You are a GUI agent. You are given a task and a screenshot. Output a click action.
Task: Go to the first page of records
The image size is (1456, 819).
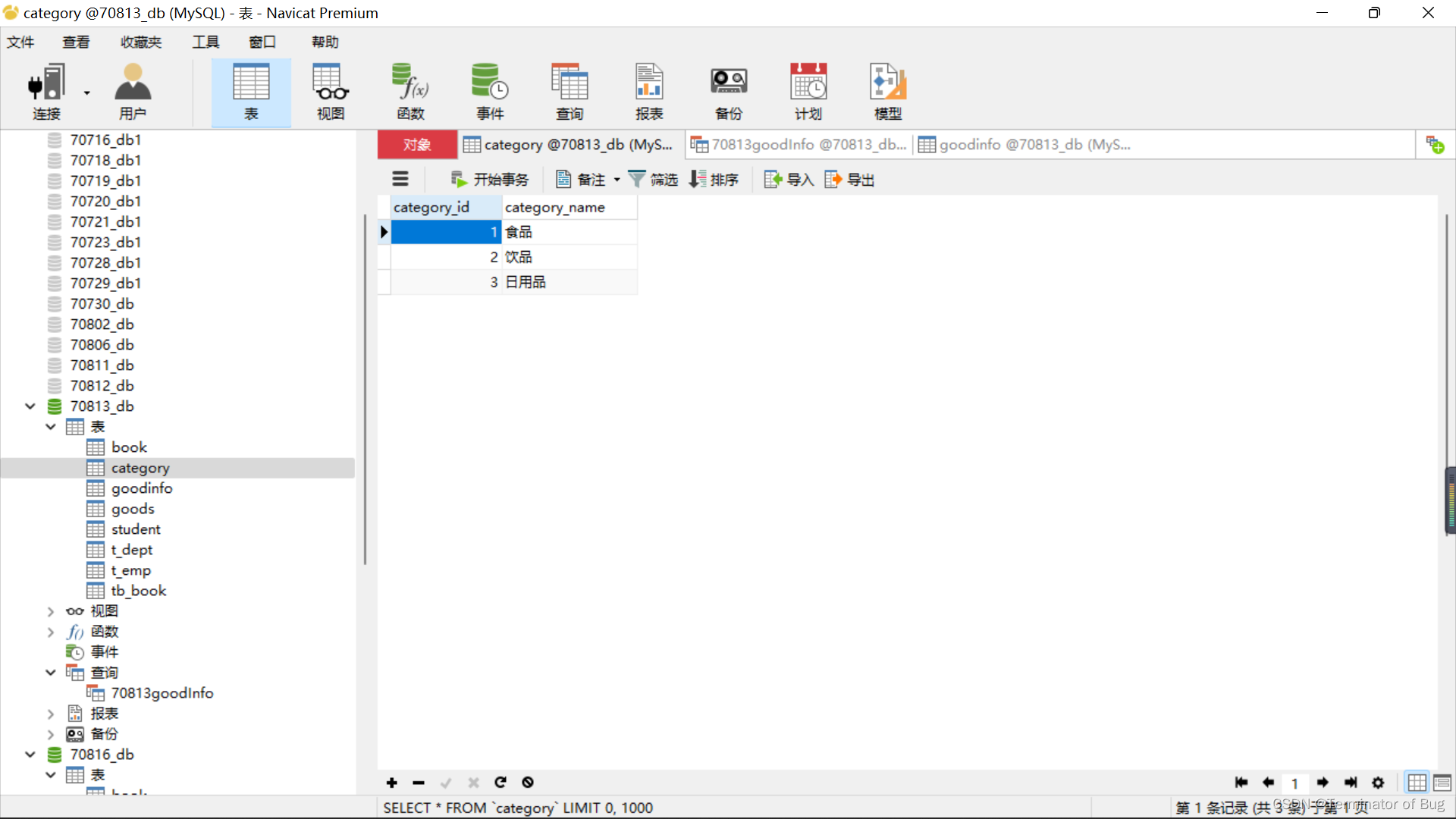(x=1241, y=783)
